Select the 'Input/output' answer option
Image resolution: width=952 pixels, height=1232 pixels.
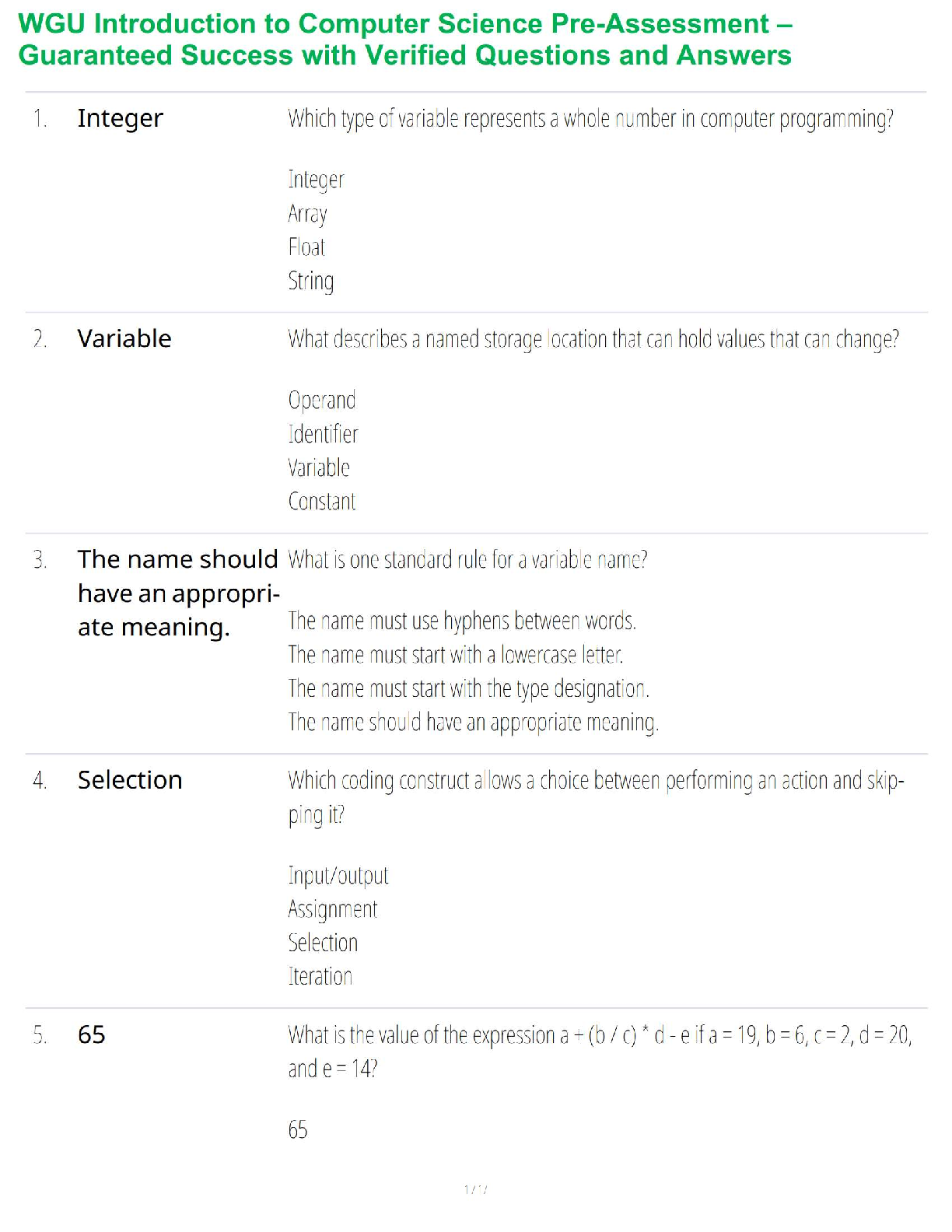[338, 876]
